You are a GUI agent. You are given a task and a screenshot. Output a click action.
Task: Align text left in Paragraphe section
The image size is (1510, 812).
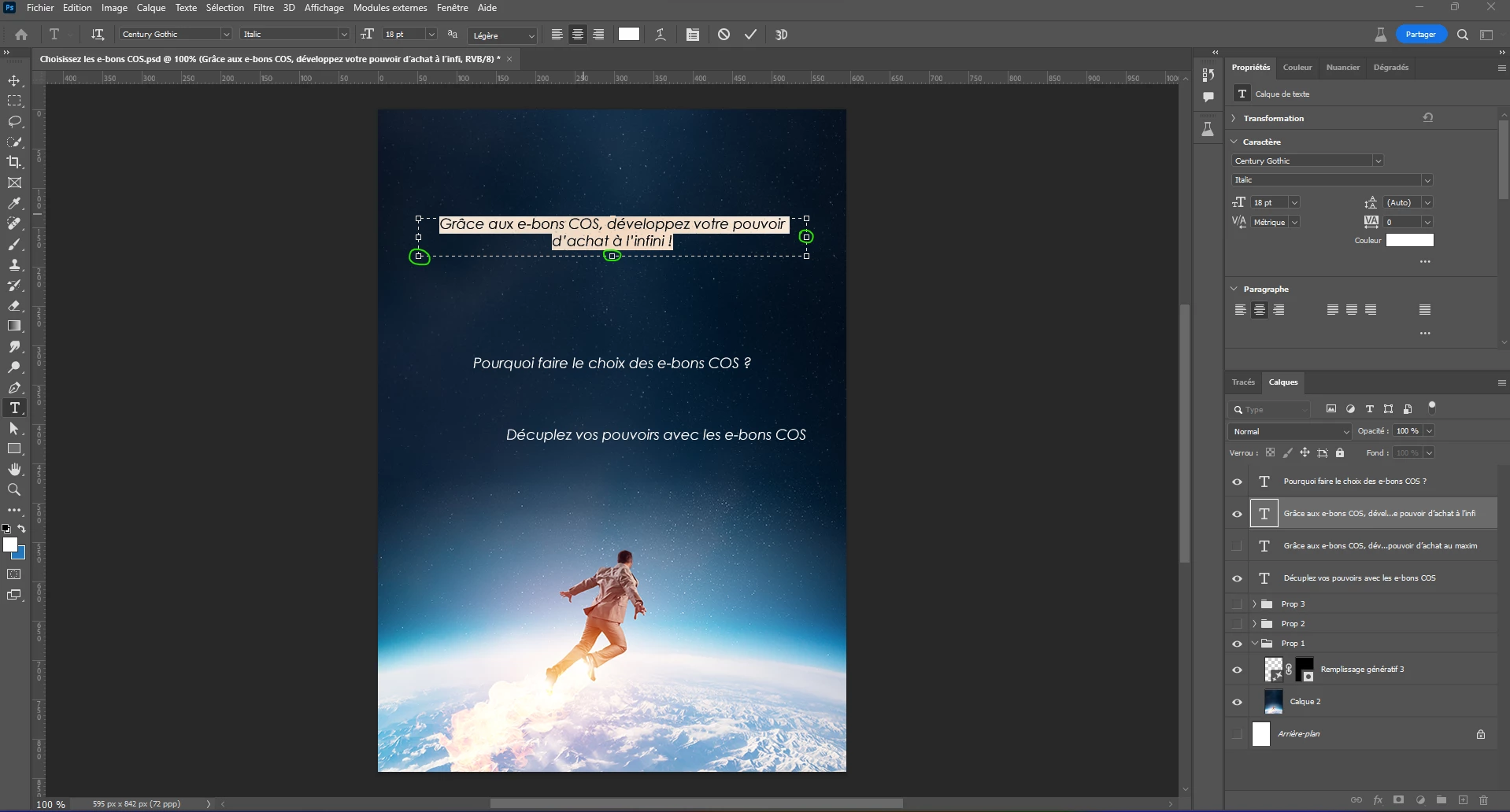1240,310
